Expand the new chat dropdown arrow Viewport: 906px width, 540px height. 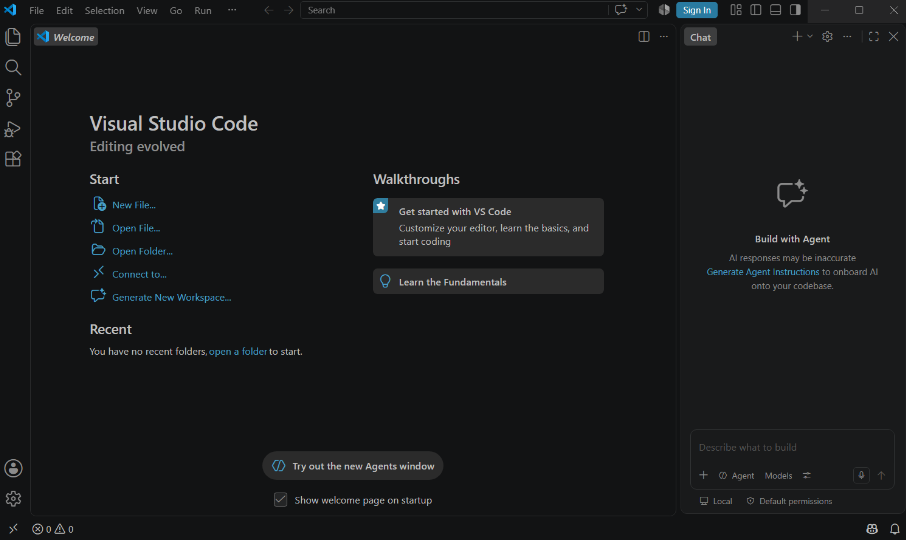click(810, 36)
